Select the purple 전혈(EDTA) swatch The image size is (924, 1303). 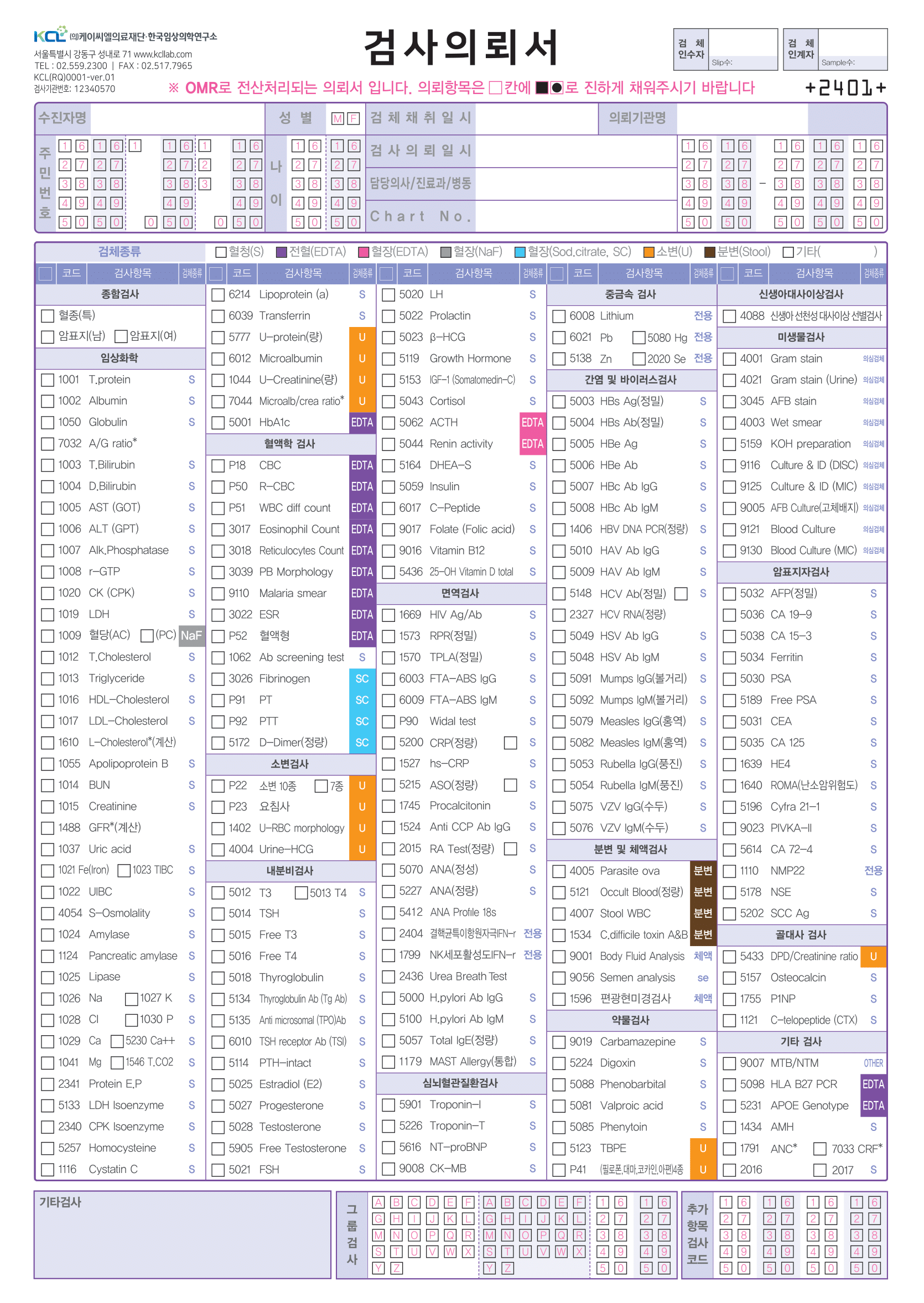pyautogui.click(x=281, y=252)
